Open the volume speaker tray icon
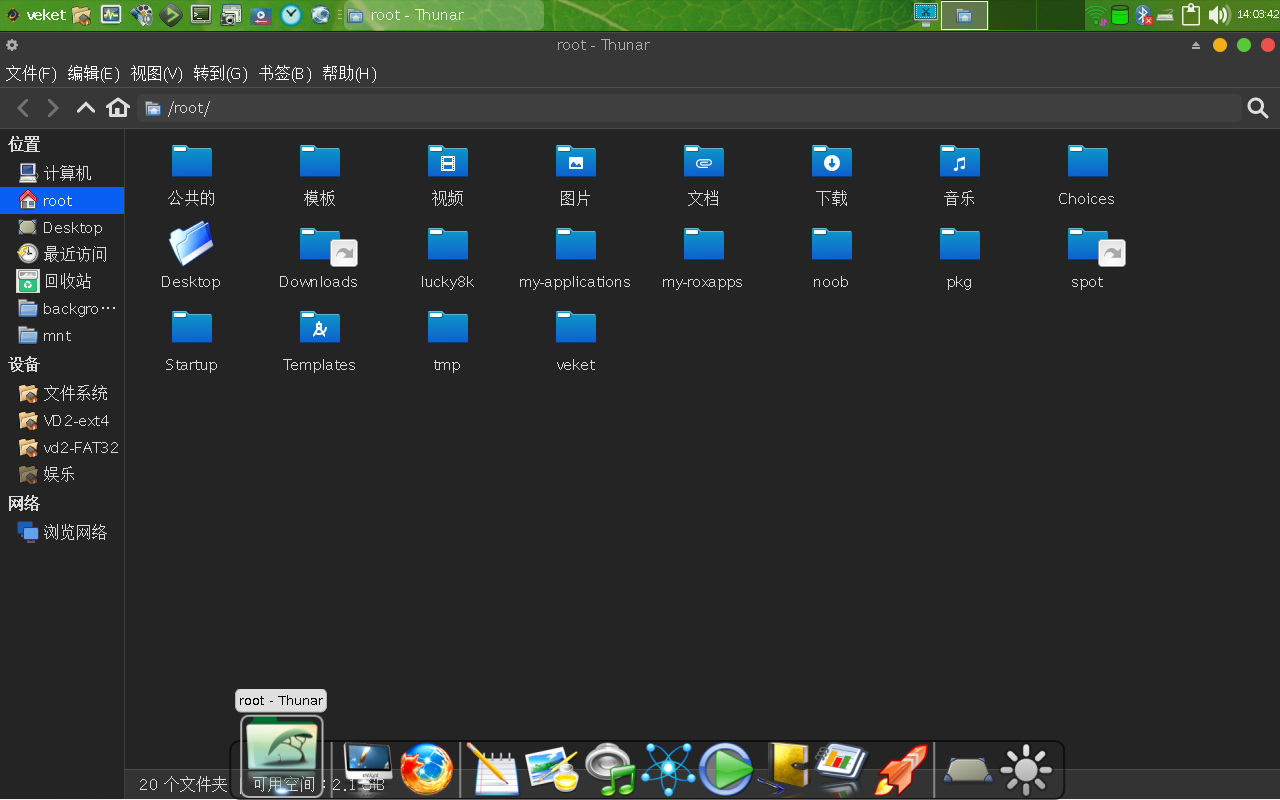 tap(1218, 15)
